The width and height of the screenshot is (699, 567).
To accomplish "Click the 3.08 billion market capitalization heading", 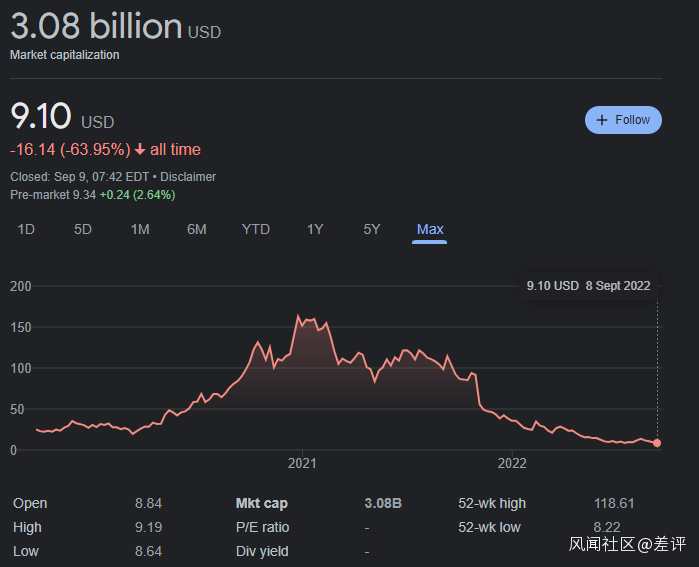I will 96,26.
